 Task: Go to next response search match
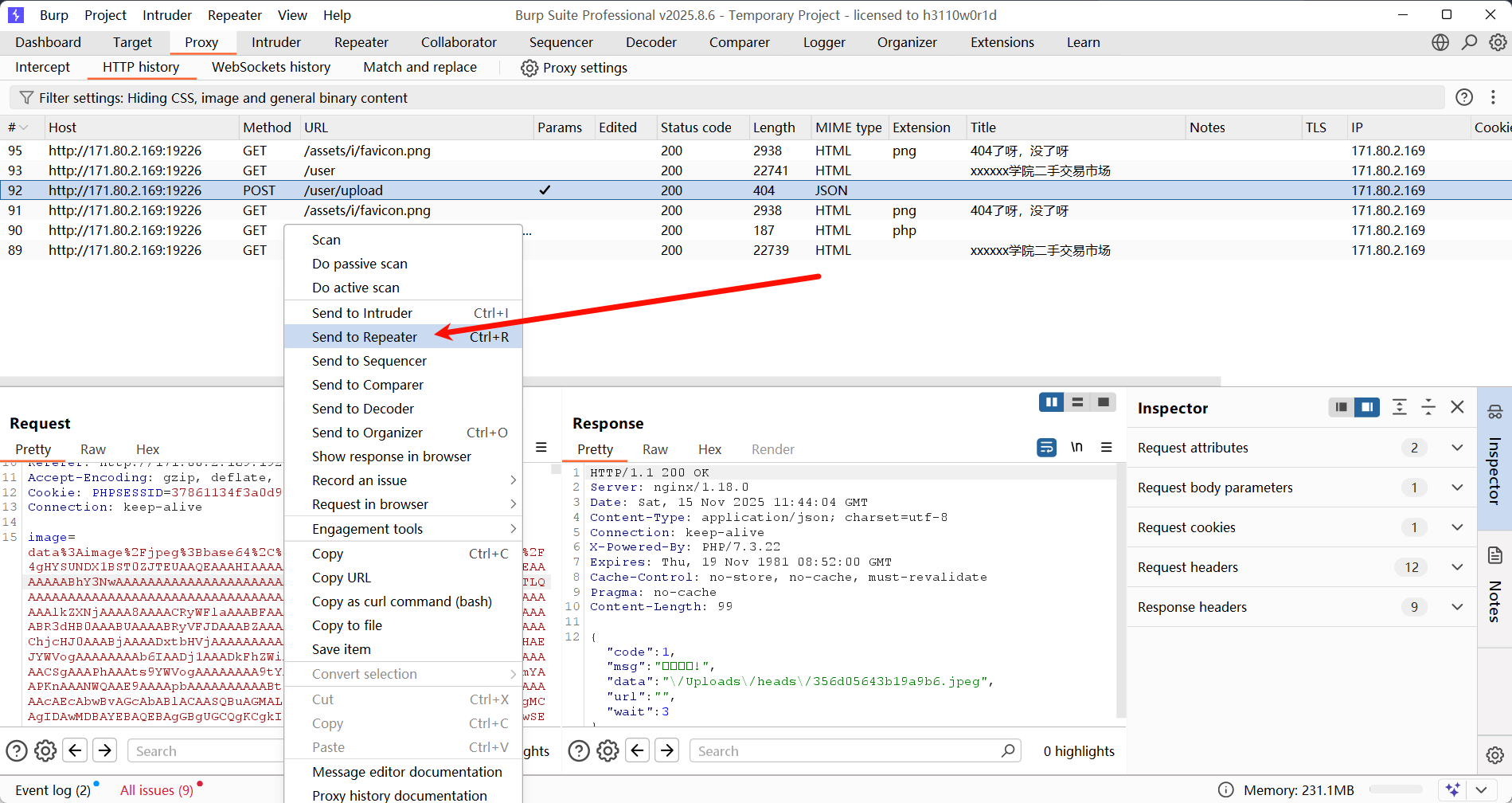pos(667,750)
